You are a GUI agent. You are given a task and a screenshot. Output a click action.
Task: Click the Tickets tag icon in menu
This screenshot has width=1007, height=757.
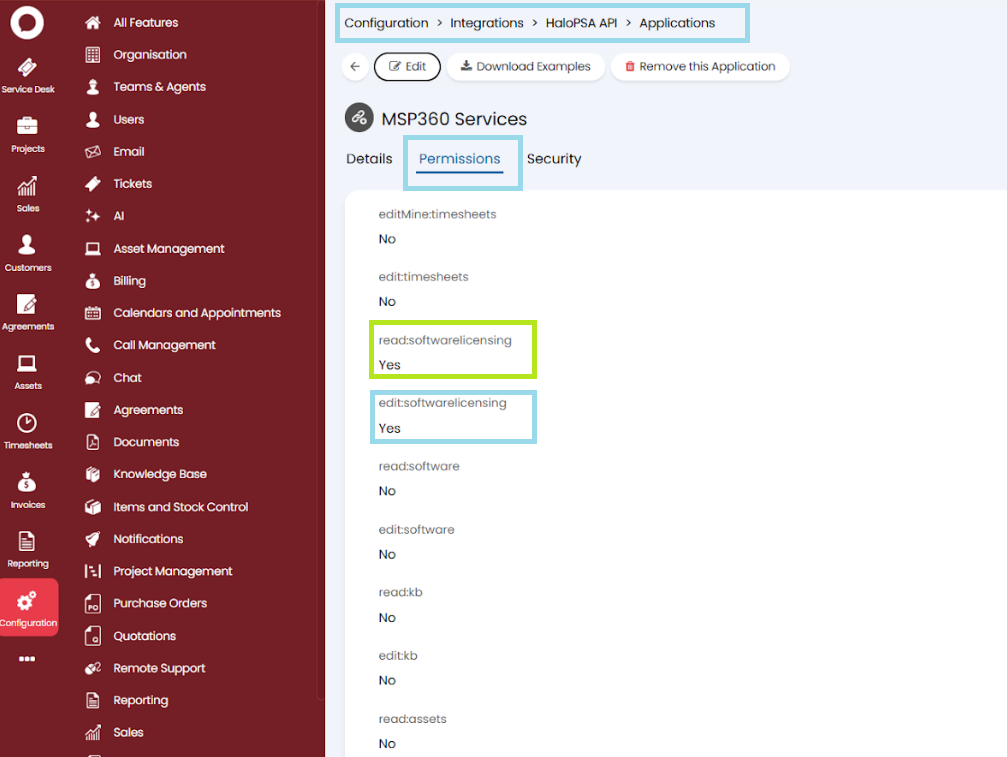(x=92, y=184)
